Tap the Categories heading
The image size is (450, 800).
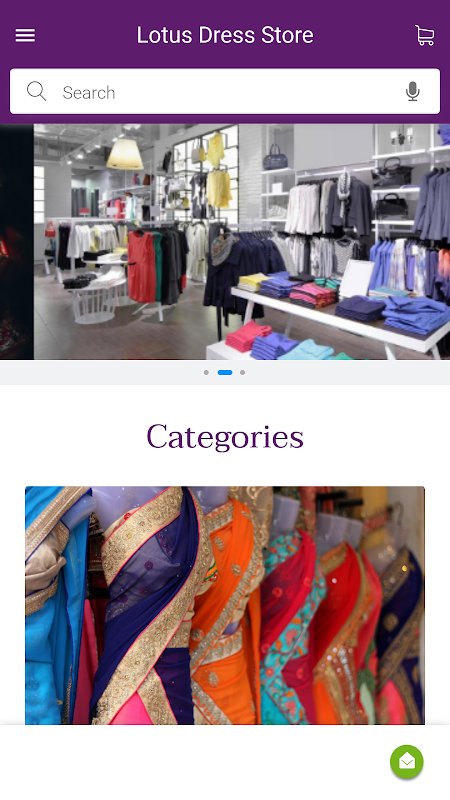point(225,437)
